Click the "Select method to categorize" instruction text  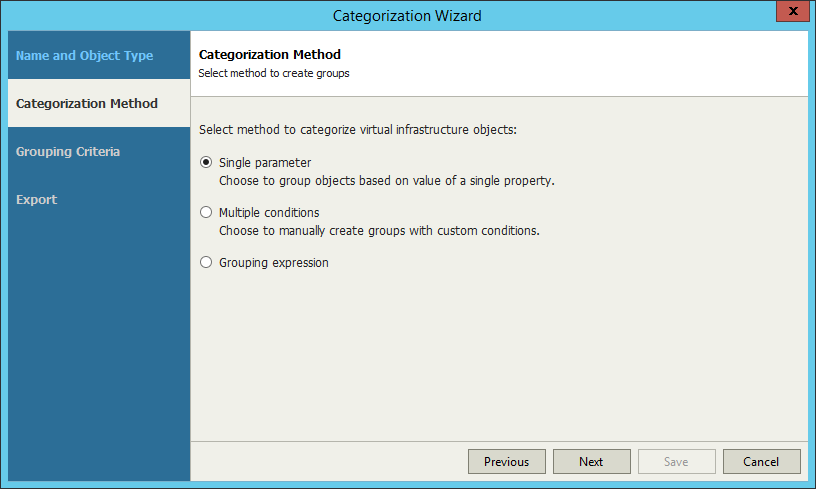click(358, 130)
